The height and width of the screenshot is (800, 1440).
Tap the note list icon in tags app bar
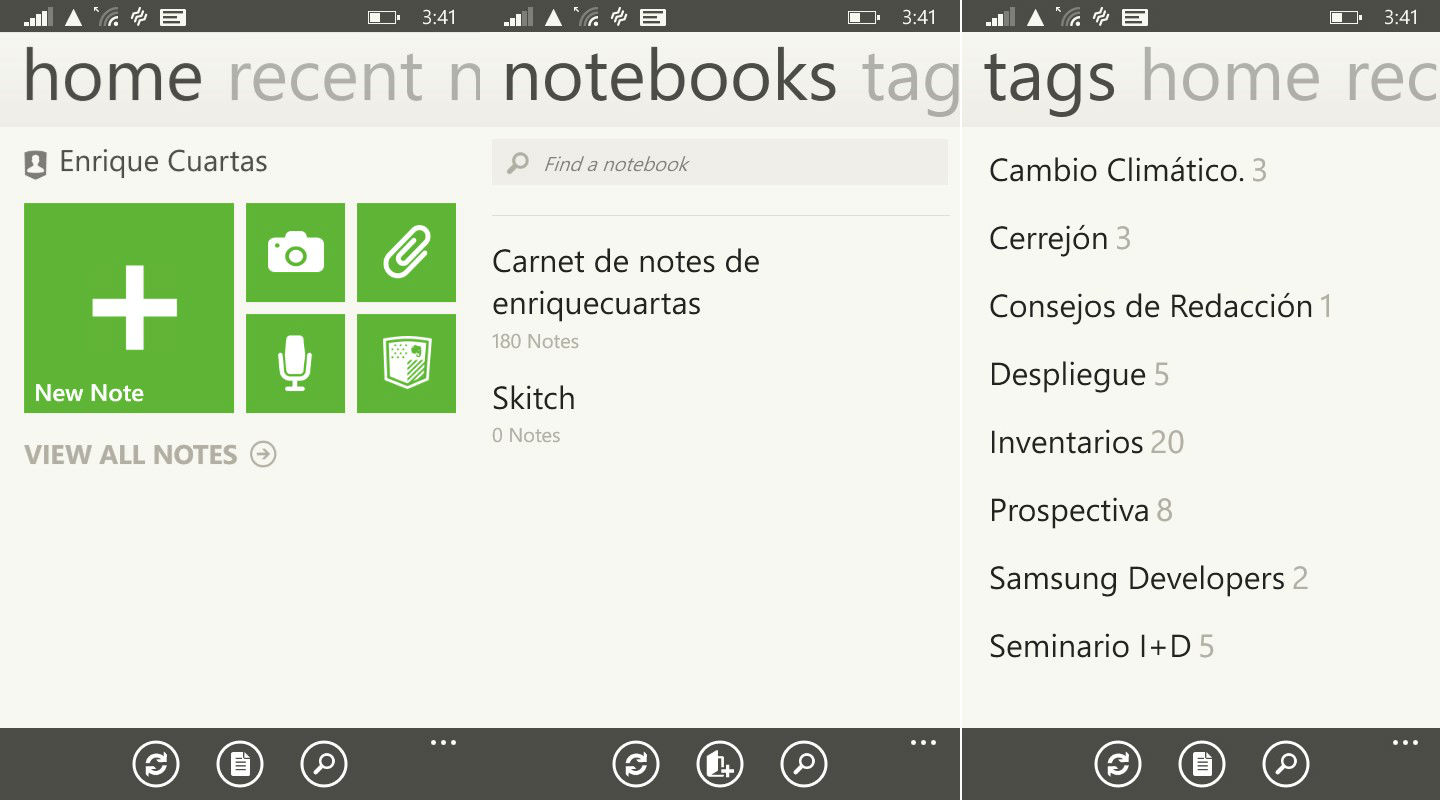(1202, 765)
